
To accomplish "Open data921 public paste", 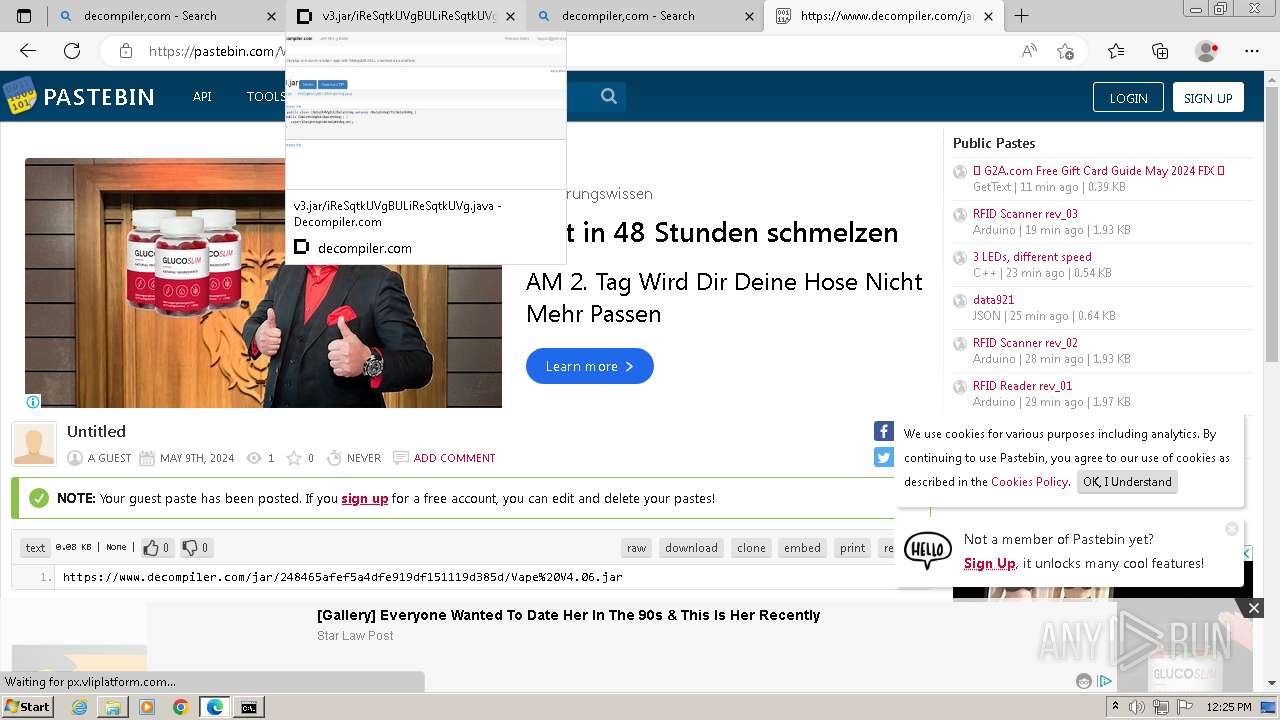I will pos(993,300).
